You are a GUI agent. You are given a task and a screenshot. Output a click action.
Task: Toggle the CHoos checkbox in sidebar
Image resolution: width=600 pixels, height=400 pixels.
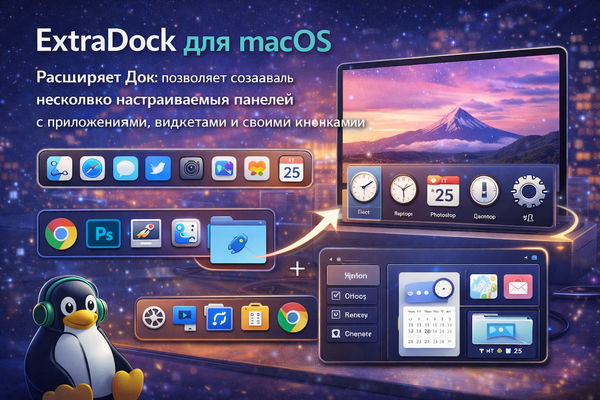point(336,296)
